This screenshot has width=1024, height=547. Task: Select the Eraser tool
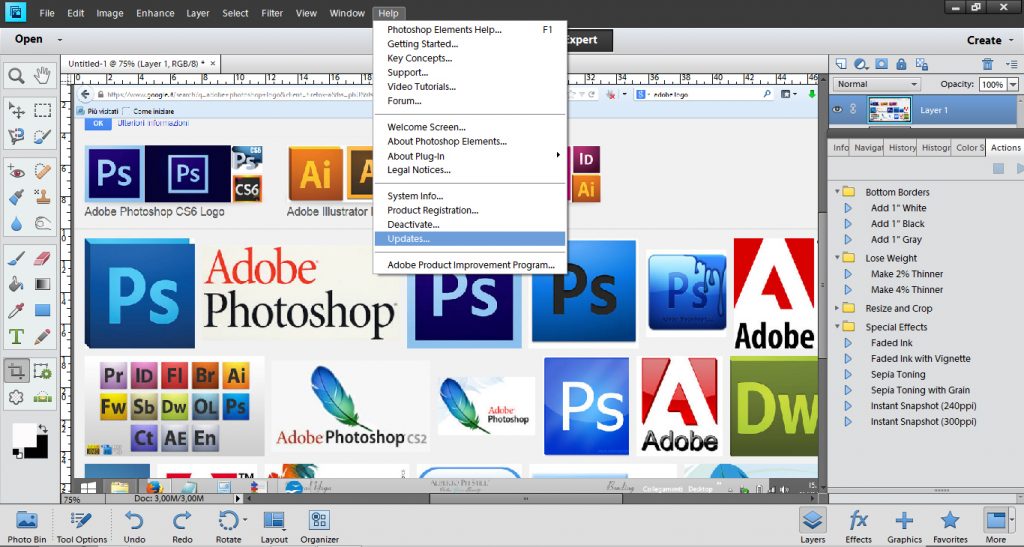(x=42, y=259)
